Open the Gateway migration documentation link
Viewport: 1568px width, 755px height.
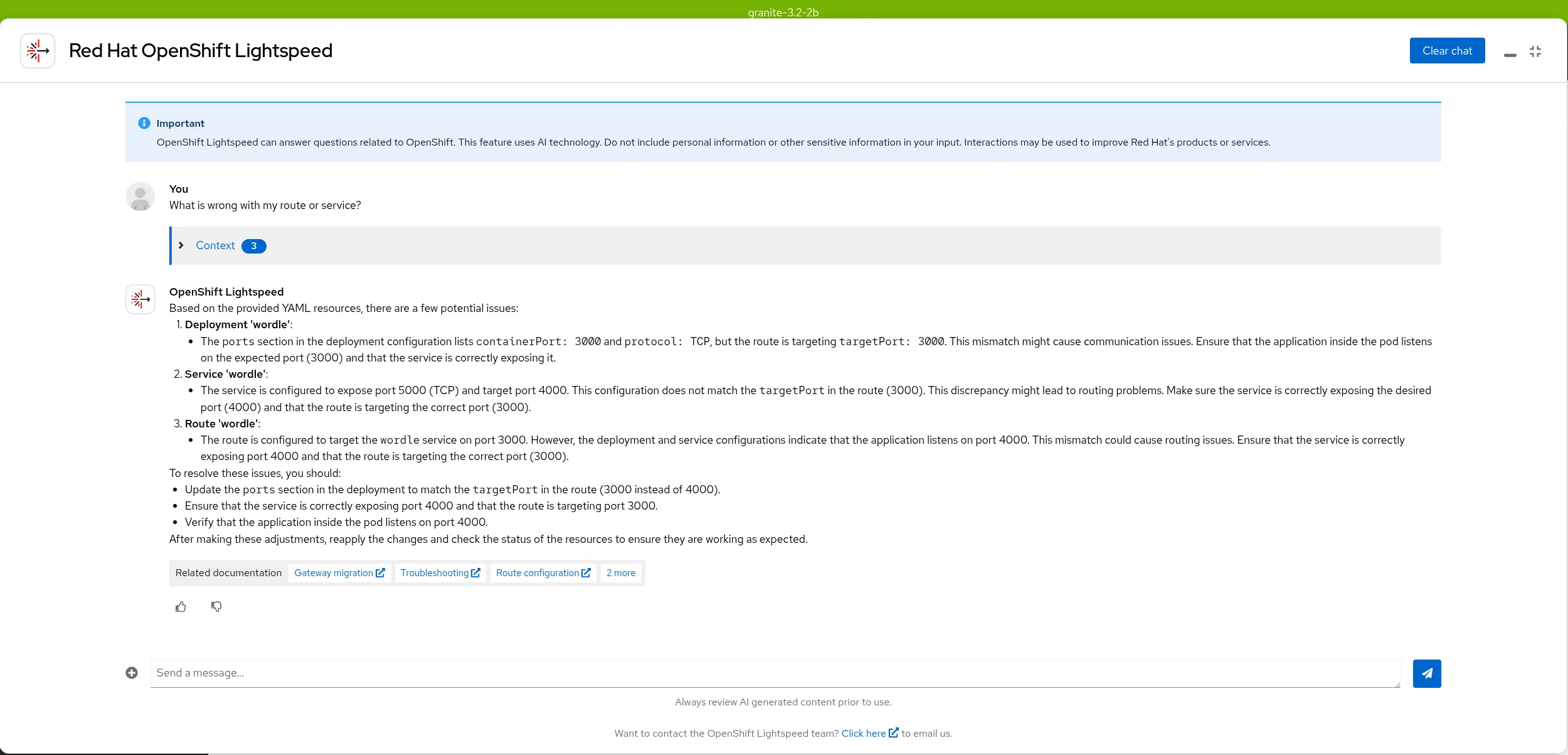coord(339,573)
